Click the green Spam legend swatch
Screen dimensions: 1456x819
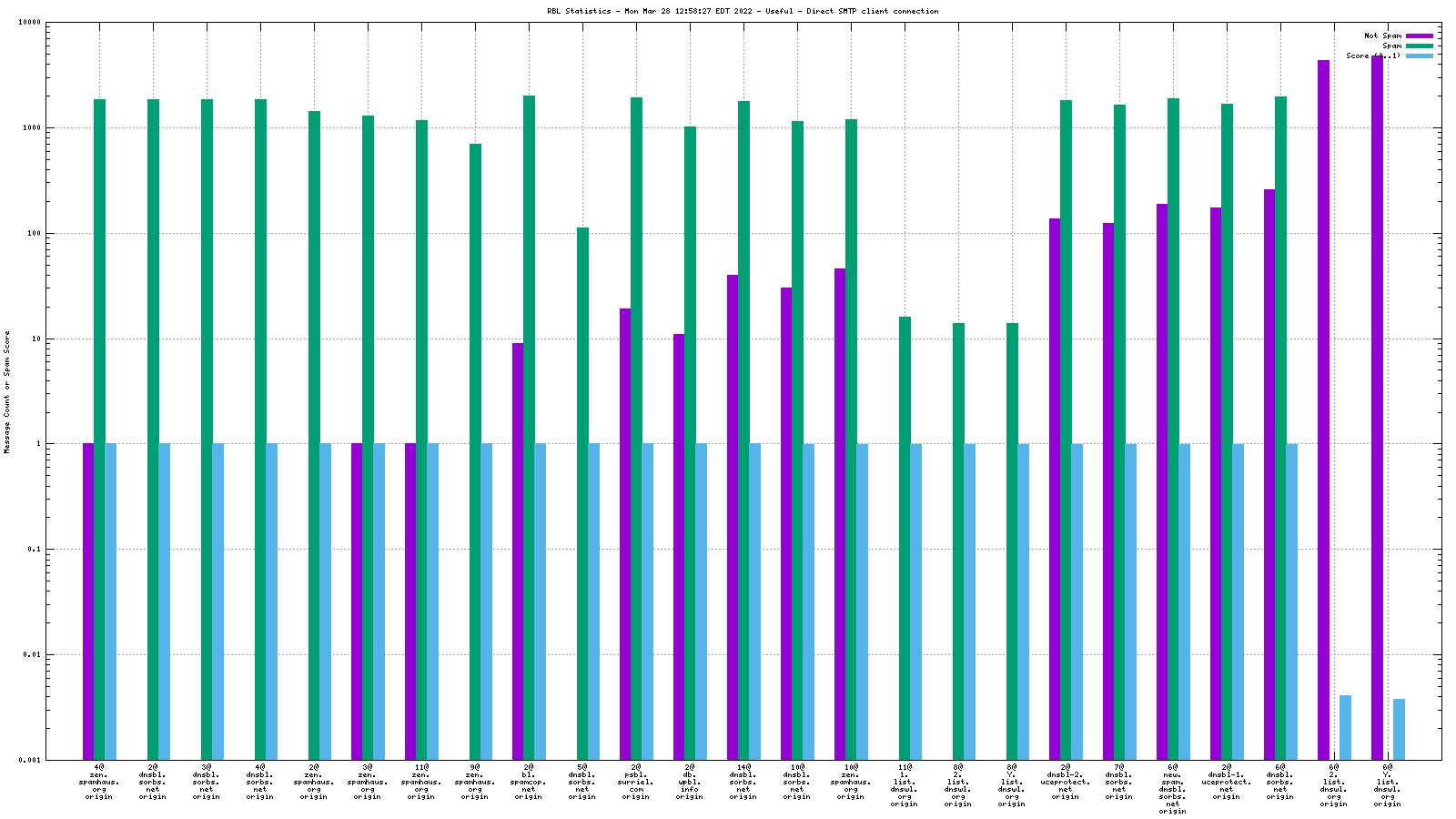click(x=1419, y=45)
